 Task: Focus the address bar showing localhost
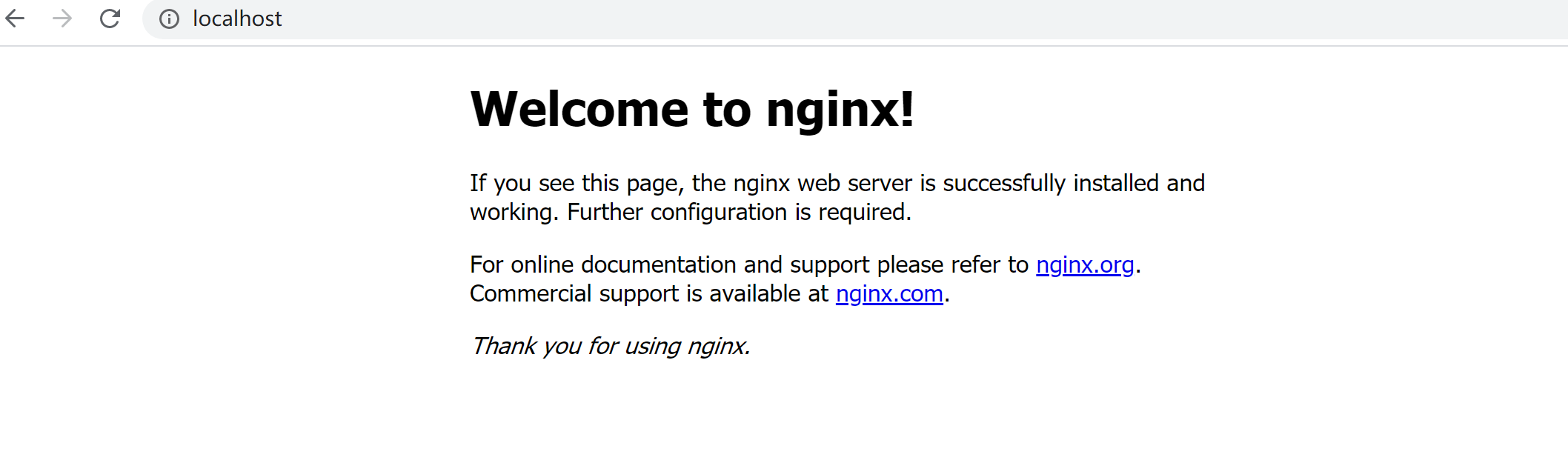[855, 19]
